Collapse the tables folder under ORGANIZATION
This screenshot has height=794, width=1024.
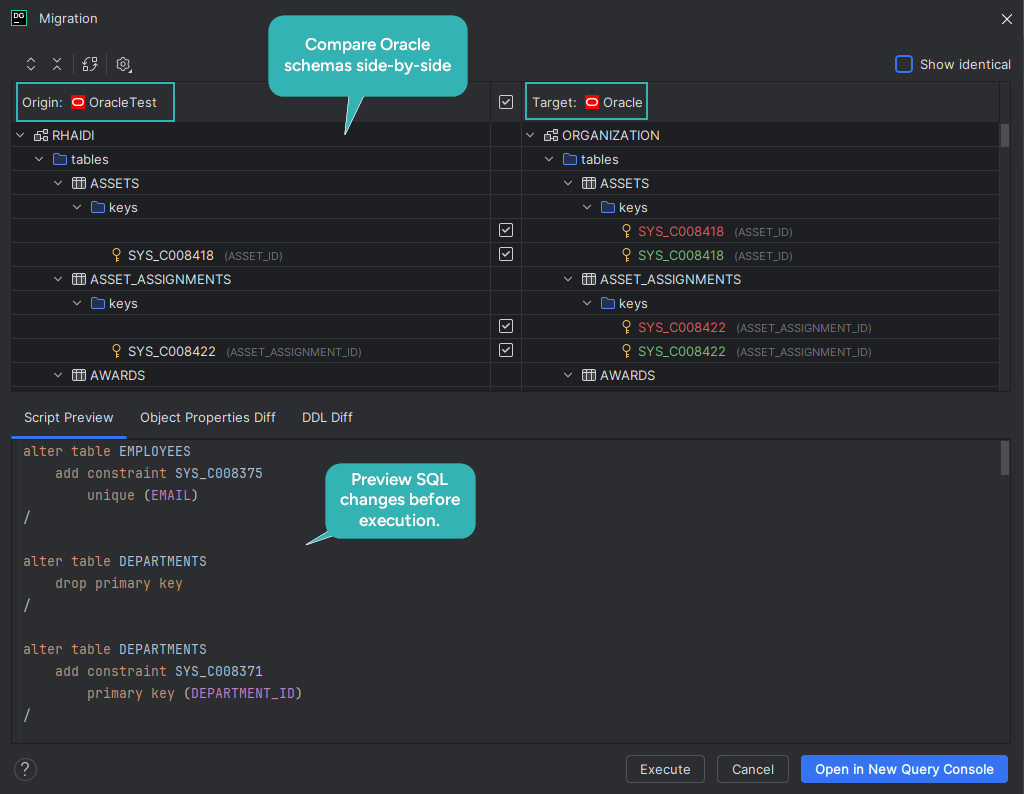(x=549, y=159)
